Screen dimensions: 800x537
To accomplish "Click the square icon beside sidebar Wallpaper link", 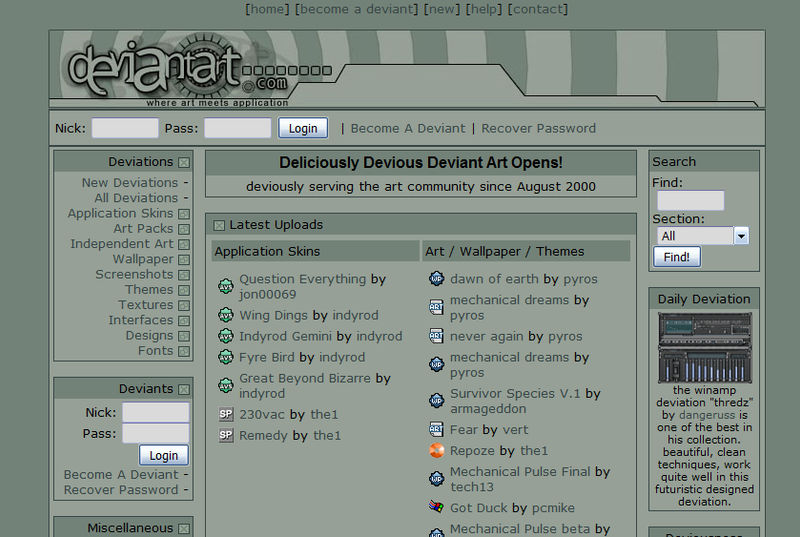I will (184, 260).
